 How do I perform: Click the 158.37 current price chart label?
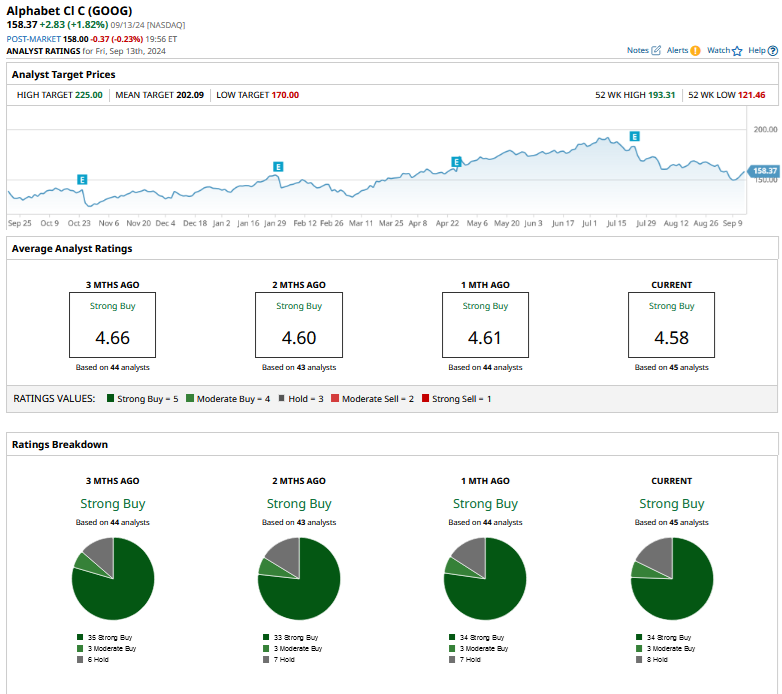pyautogui.click(x=763, y=171)
